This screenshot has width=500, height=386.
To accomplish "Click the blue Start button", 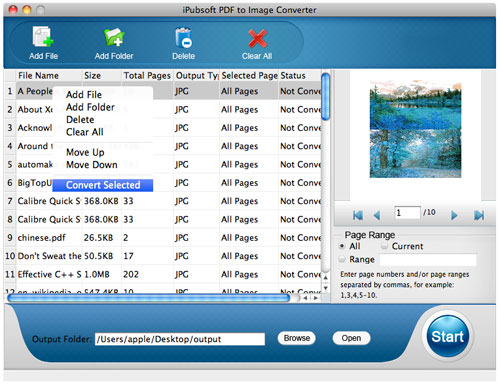I will (447, 336).
